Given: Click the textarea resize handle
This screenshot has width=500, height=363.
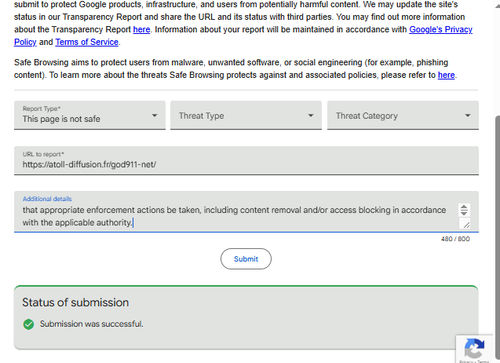Looking at the screenshot, I should tap(466, 224).
